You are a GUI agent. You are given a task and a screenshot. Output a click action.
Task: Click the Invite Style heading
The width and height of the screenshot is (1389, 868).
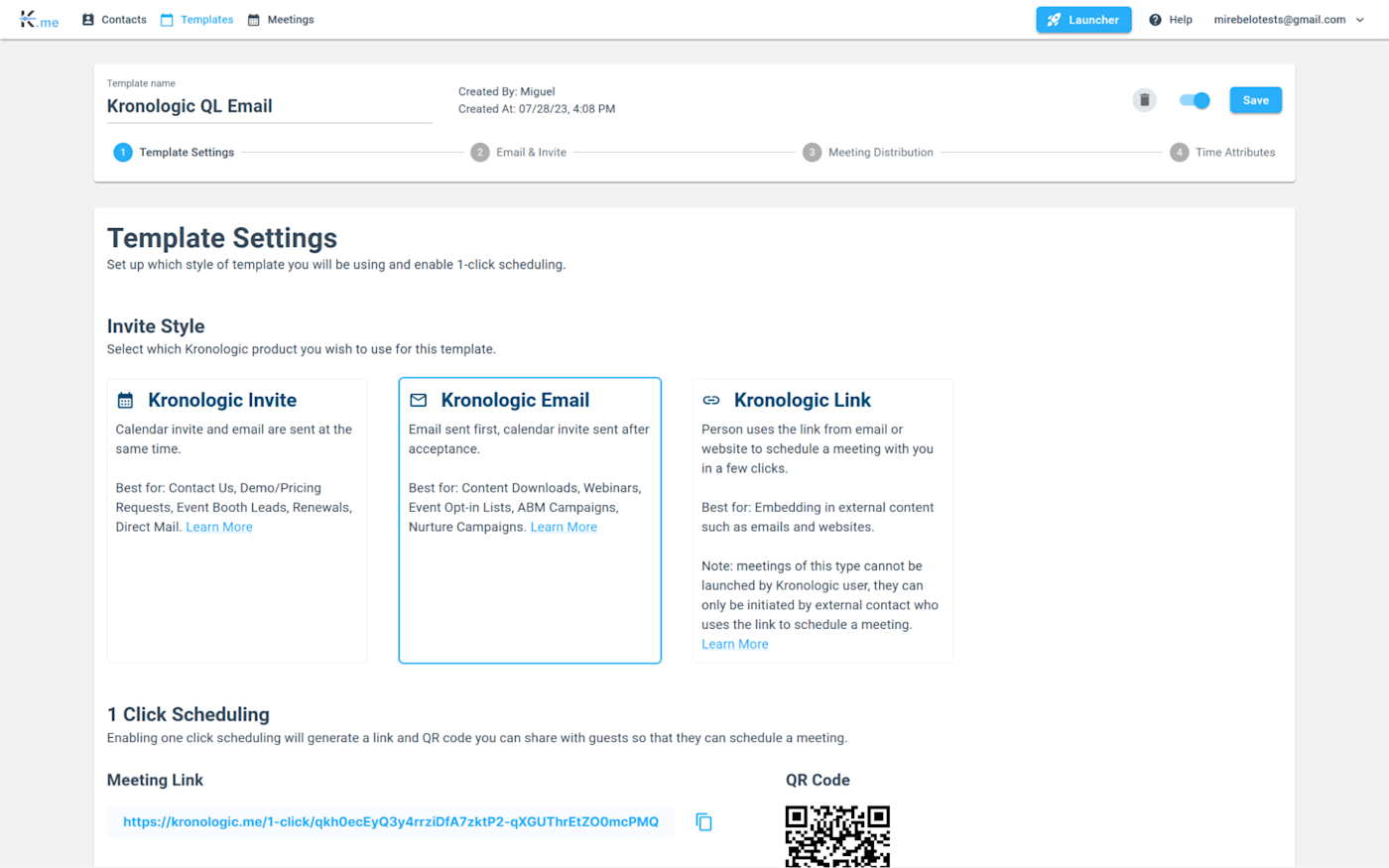[x=156, y=326]
